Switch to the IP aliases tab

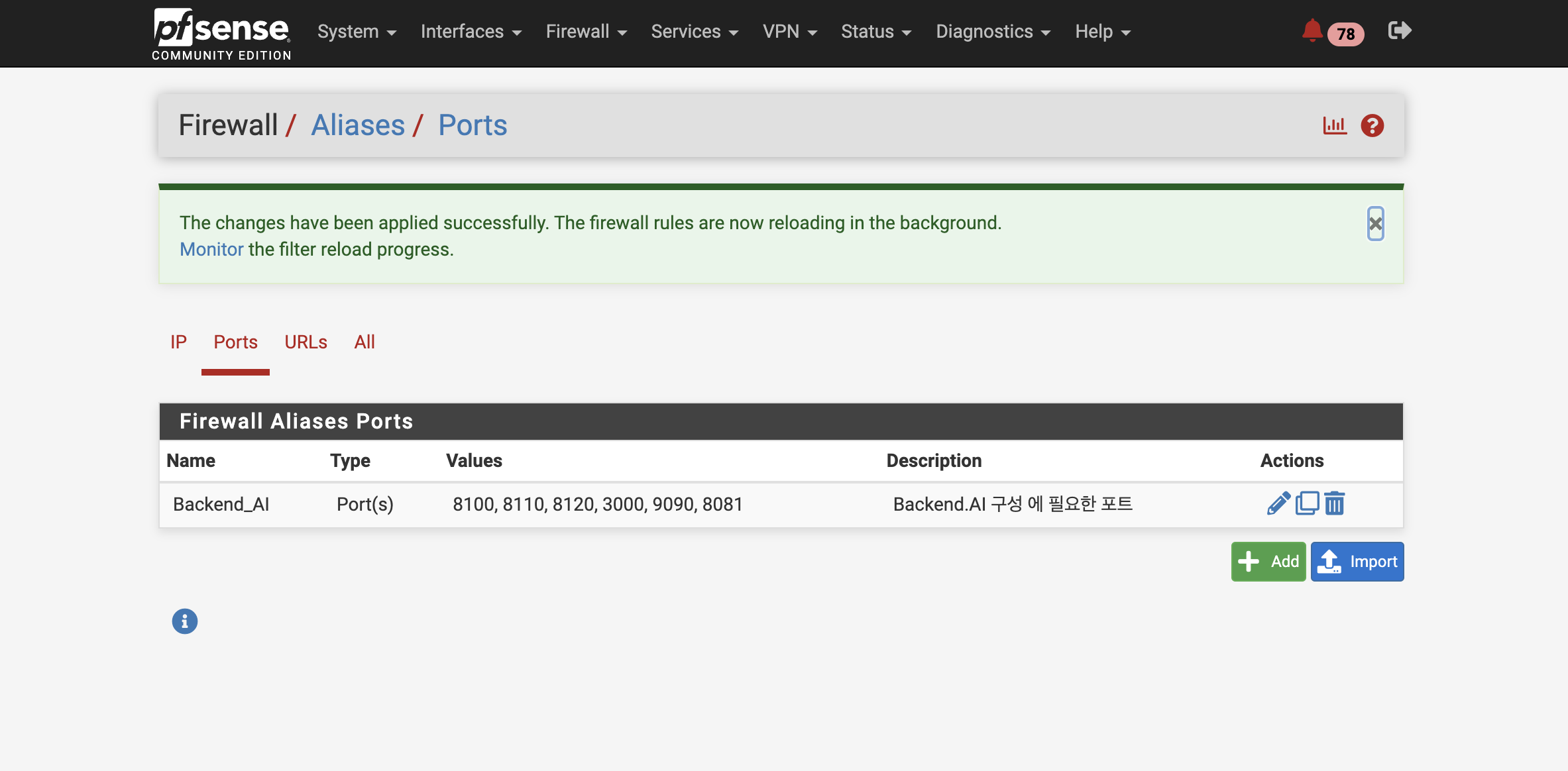click(178, 342)
